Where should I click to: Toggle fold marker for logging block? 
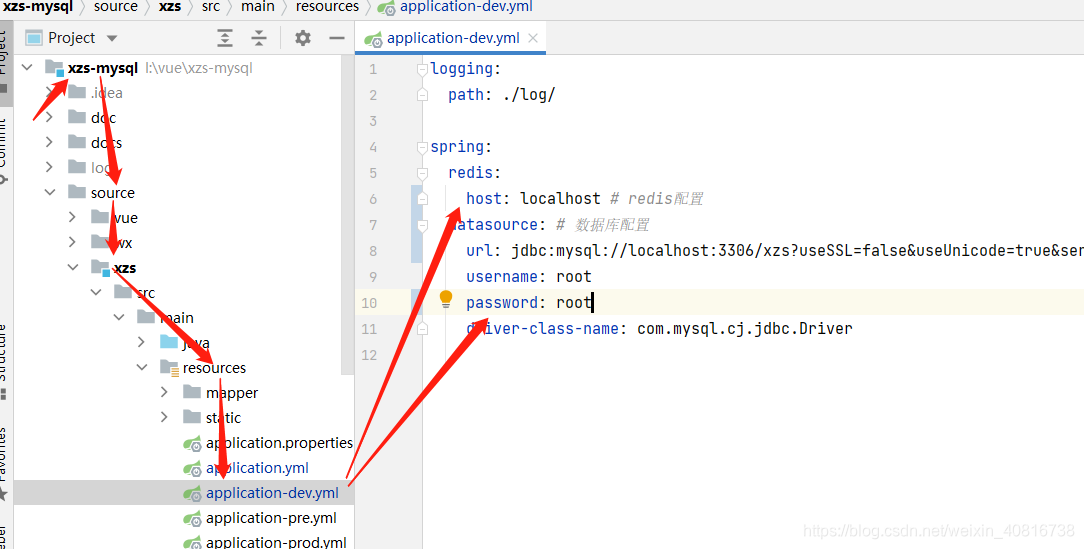tap(422, 69)
